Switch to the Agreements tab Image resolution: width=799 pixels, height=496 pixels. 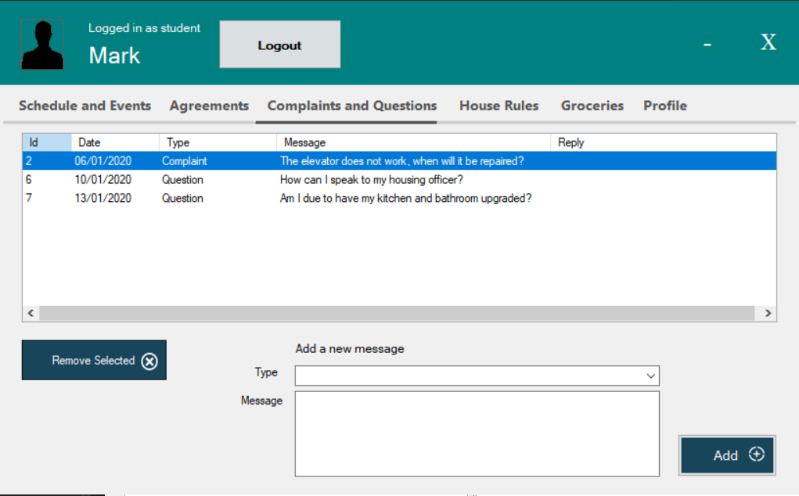tap(209, 106)
